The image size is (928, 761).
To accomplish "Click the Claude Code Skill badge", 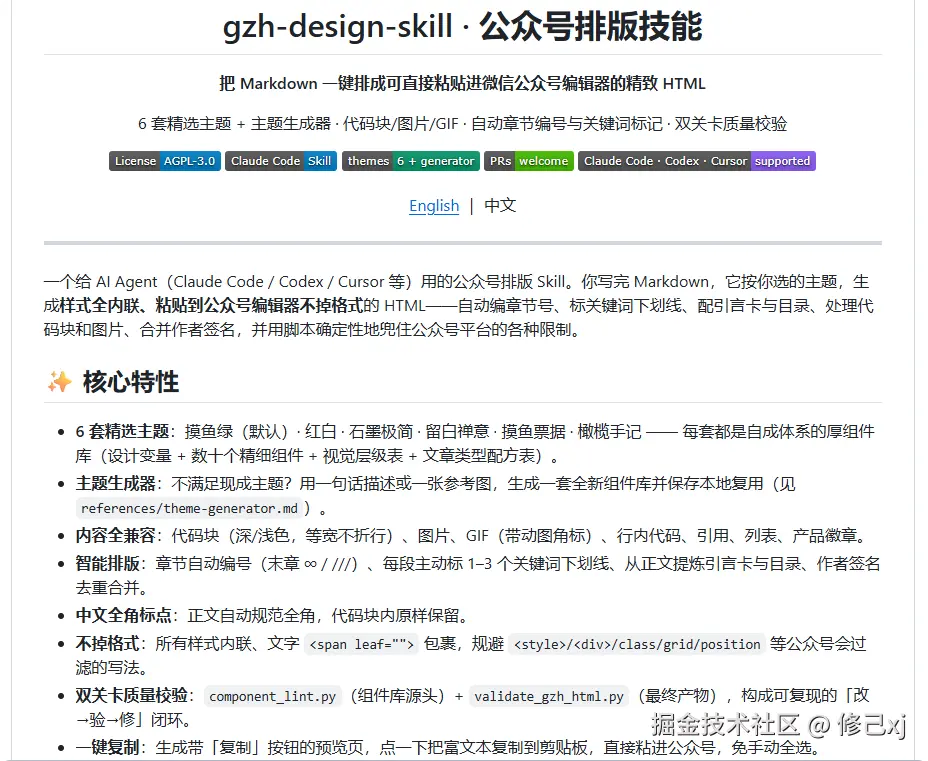I will pyautogui.click(x=281, y=161).
